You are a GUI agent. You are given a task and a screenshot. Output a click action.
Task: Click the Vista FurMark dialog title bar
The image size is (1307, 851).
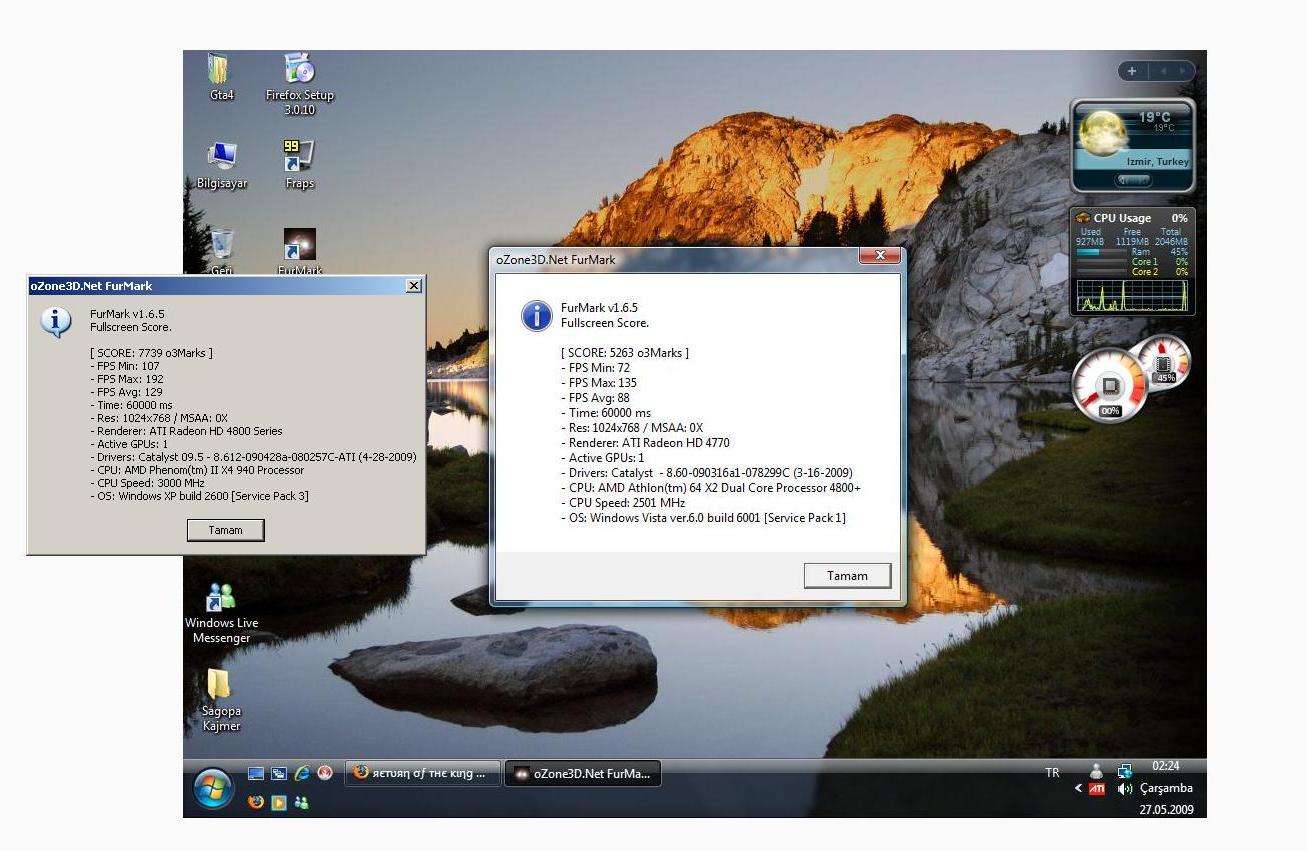[675, 259]
